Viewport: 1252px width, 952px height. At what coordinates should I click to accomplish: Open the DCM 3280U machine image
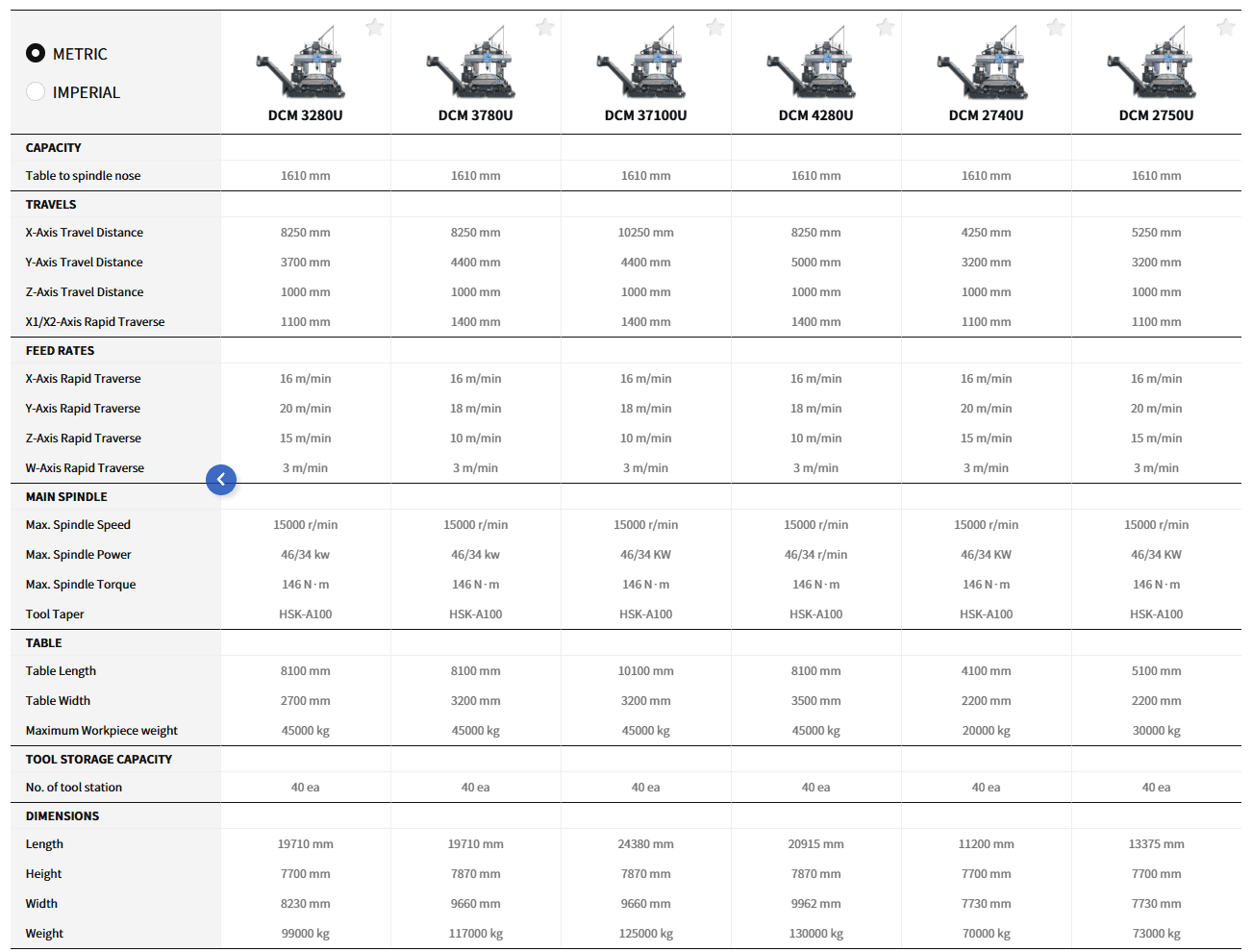[302, 65]
